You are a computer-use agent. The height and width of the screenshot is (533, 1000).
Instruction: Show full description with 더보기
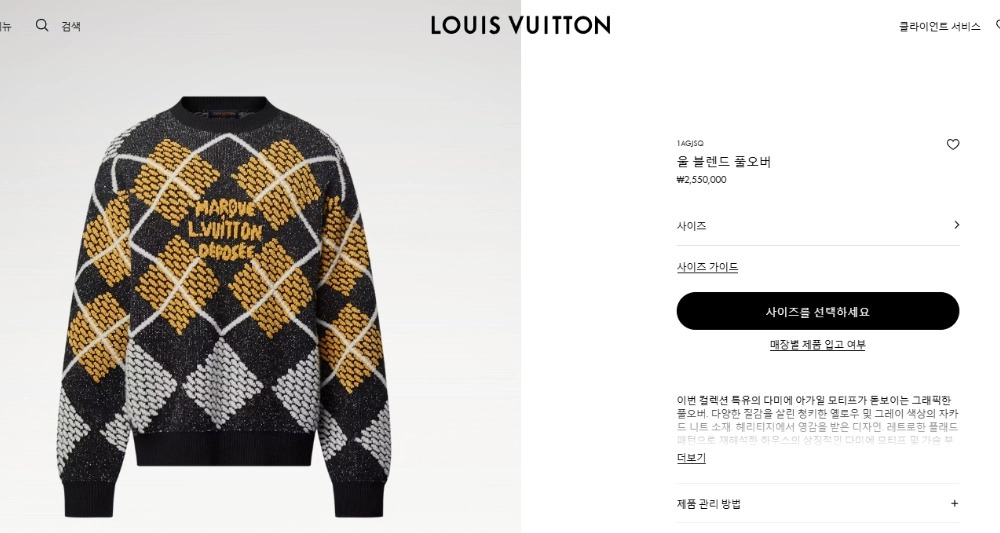coord(691,458)
